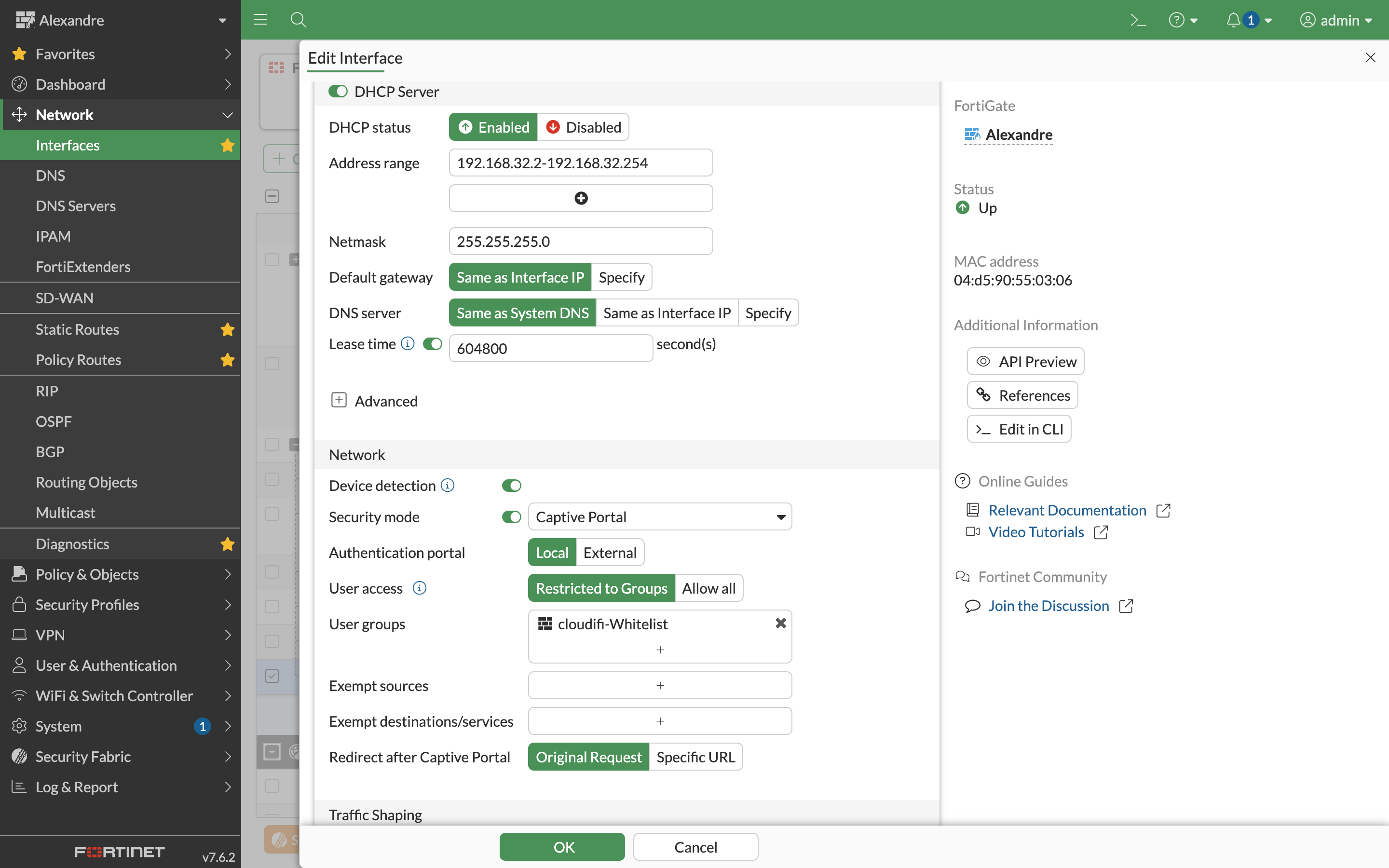This screenshot has width=1389, height=868.
Task: Turn off the Lease time toggle
Action: tap(432, 343)
